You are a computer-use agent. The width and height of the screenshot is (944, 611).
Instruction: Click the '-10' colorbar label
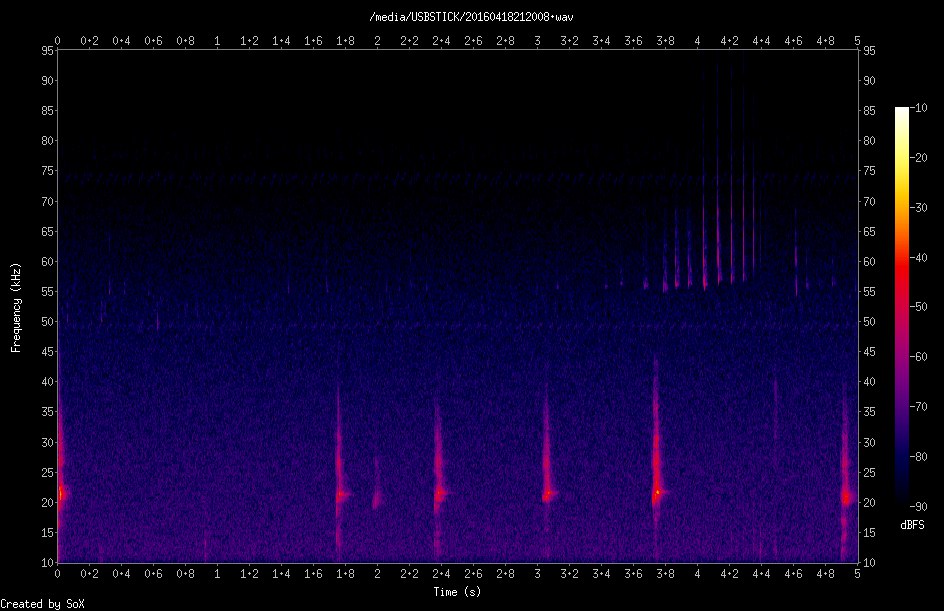click(918, 108)
